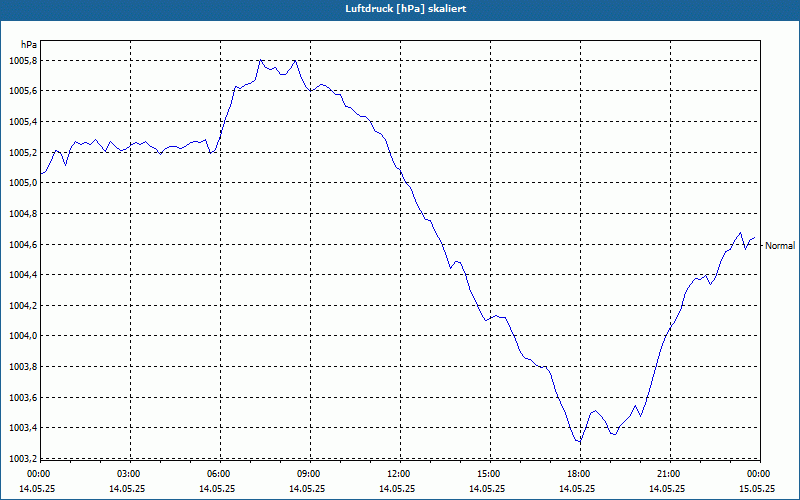Screen dimensions: 800x500
Task: Pick the "1005,0" y-axis label
Action: point(23,183)
